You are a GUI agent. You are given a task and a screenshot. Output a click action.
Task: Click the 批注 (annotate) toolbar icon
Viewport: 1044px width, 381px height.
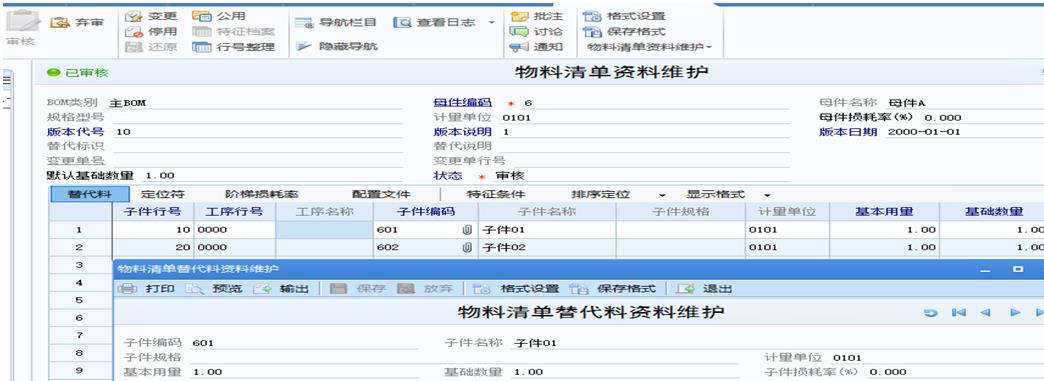[x=519, y=16]
